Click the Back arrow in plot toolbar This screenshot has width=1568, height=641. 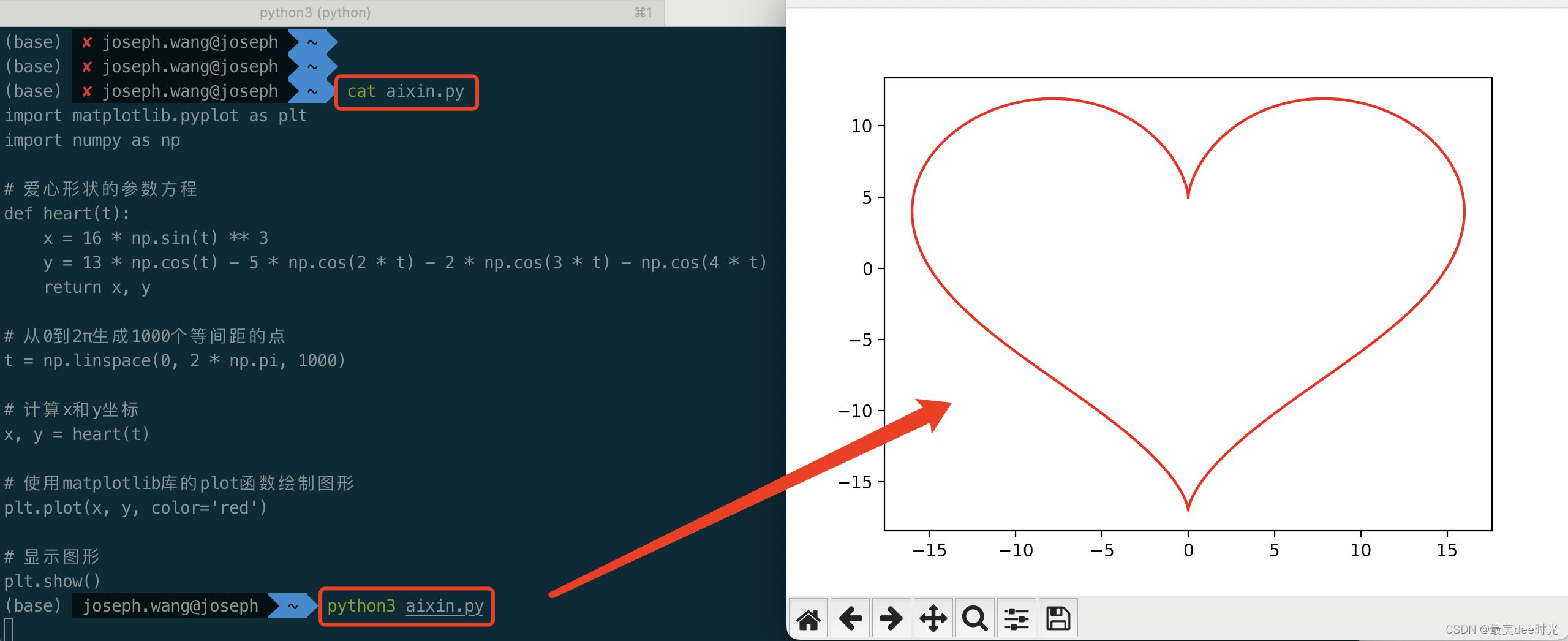tap(850, 618)
